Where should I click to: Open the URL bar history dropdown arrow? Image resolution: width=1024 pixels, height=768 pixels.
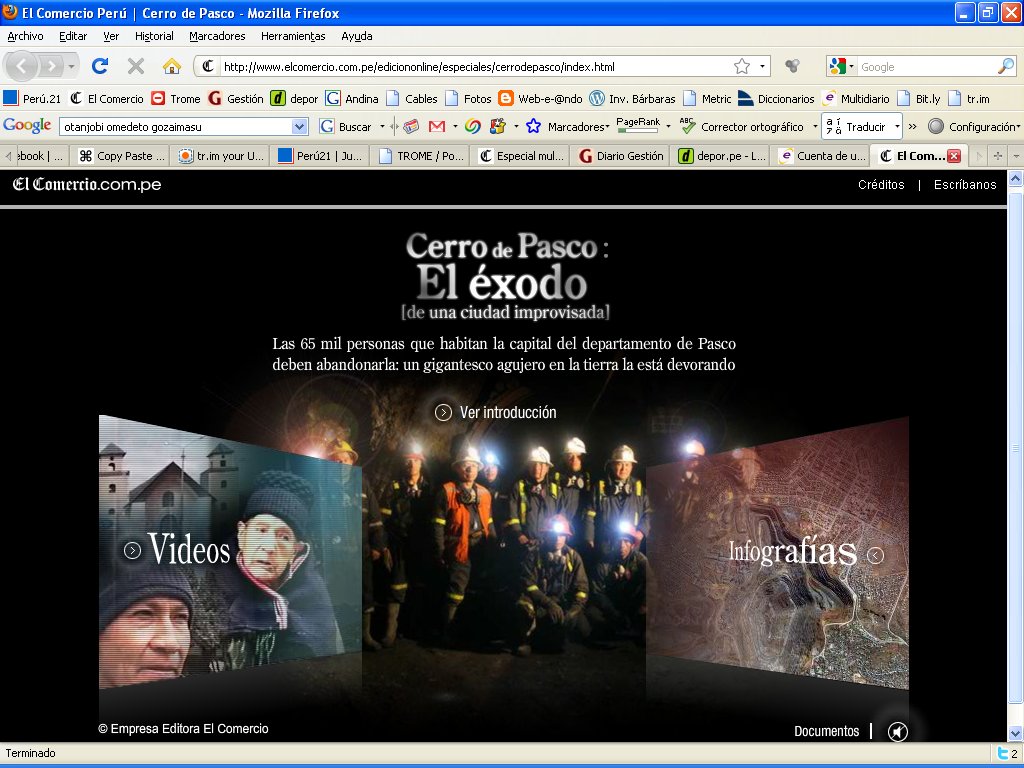[x=763, y=67]
